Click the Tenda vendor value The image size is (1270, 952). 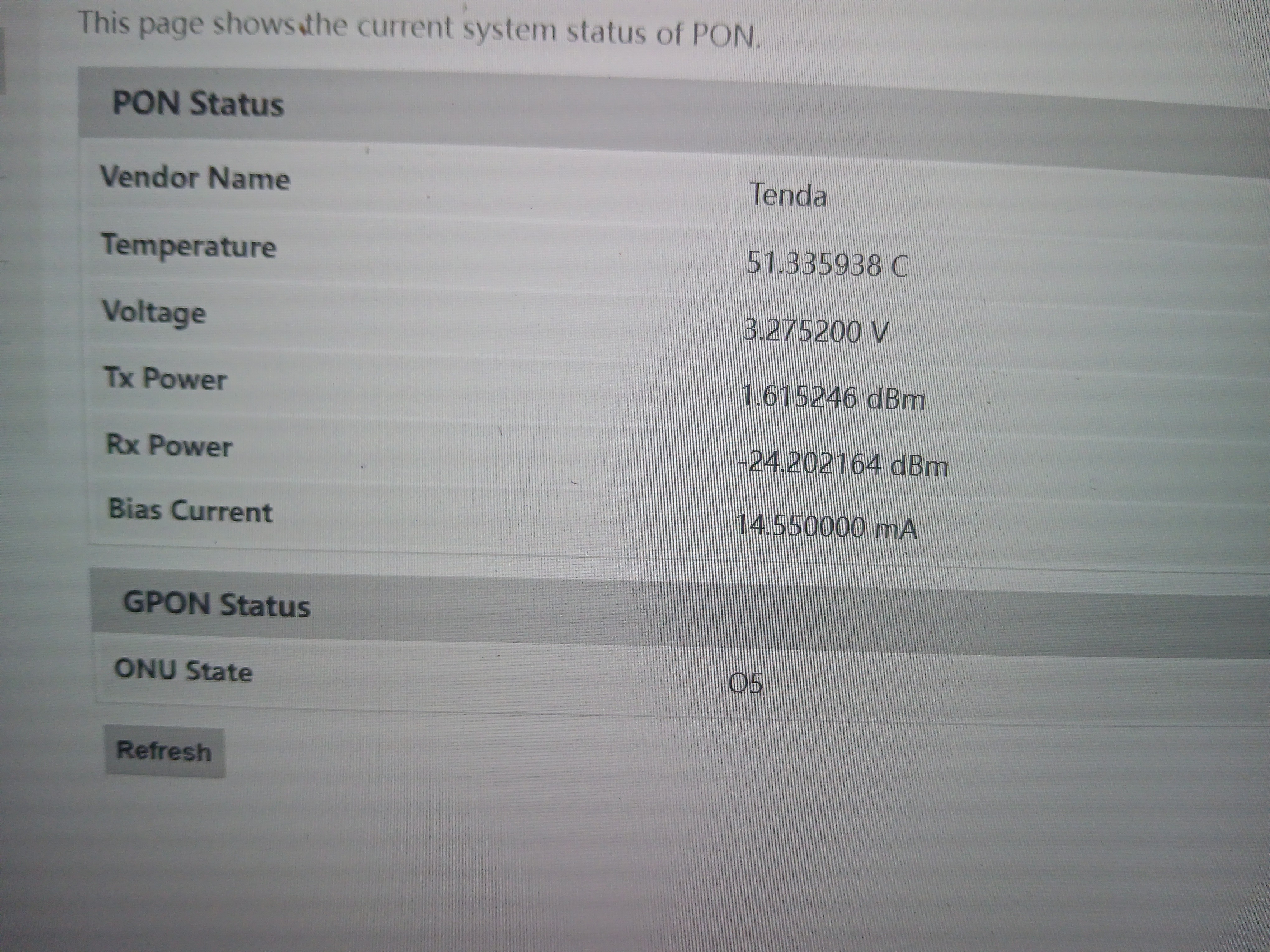coord(788,195)
